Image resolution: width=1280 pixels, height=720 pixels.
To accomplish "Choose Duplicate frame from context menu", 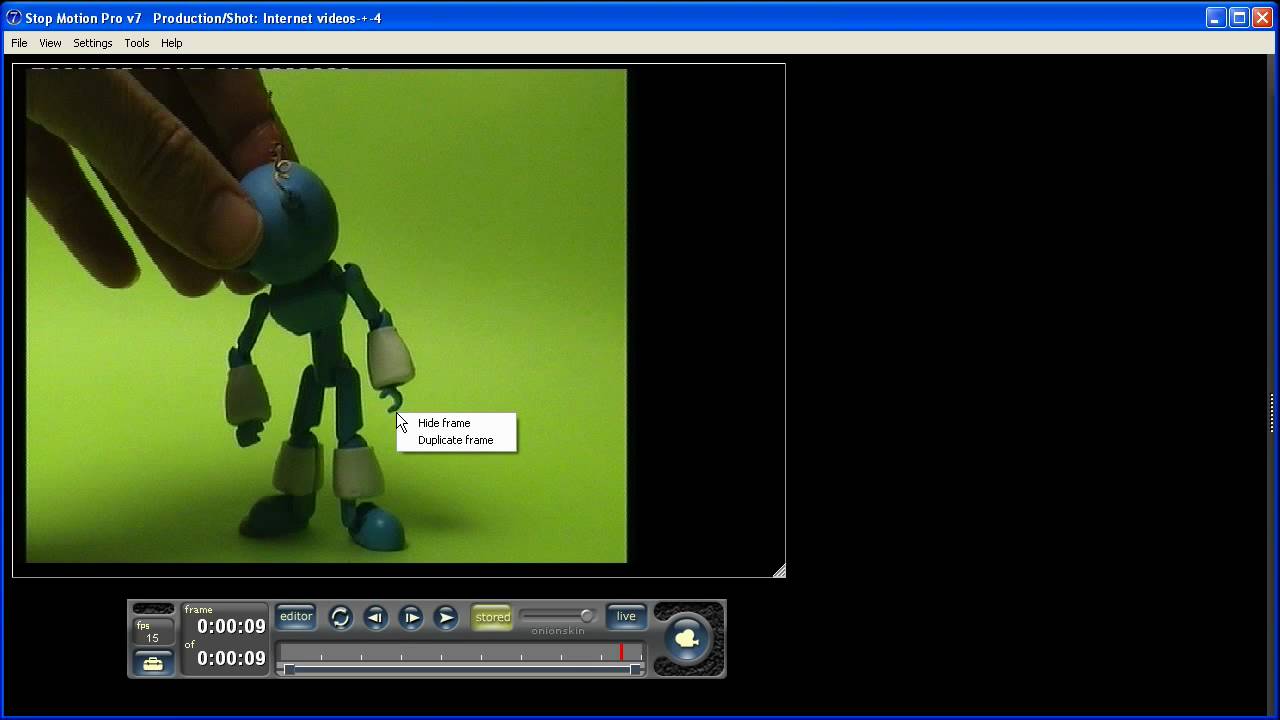I will pos(455,440).
